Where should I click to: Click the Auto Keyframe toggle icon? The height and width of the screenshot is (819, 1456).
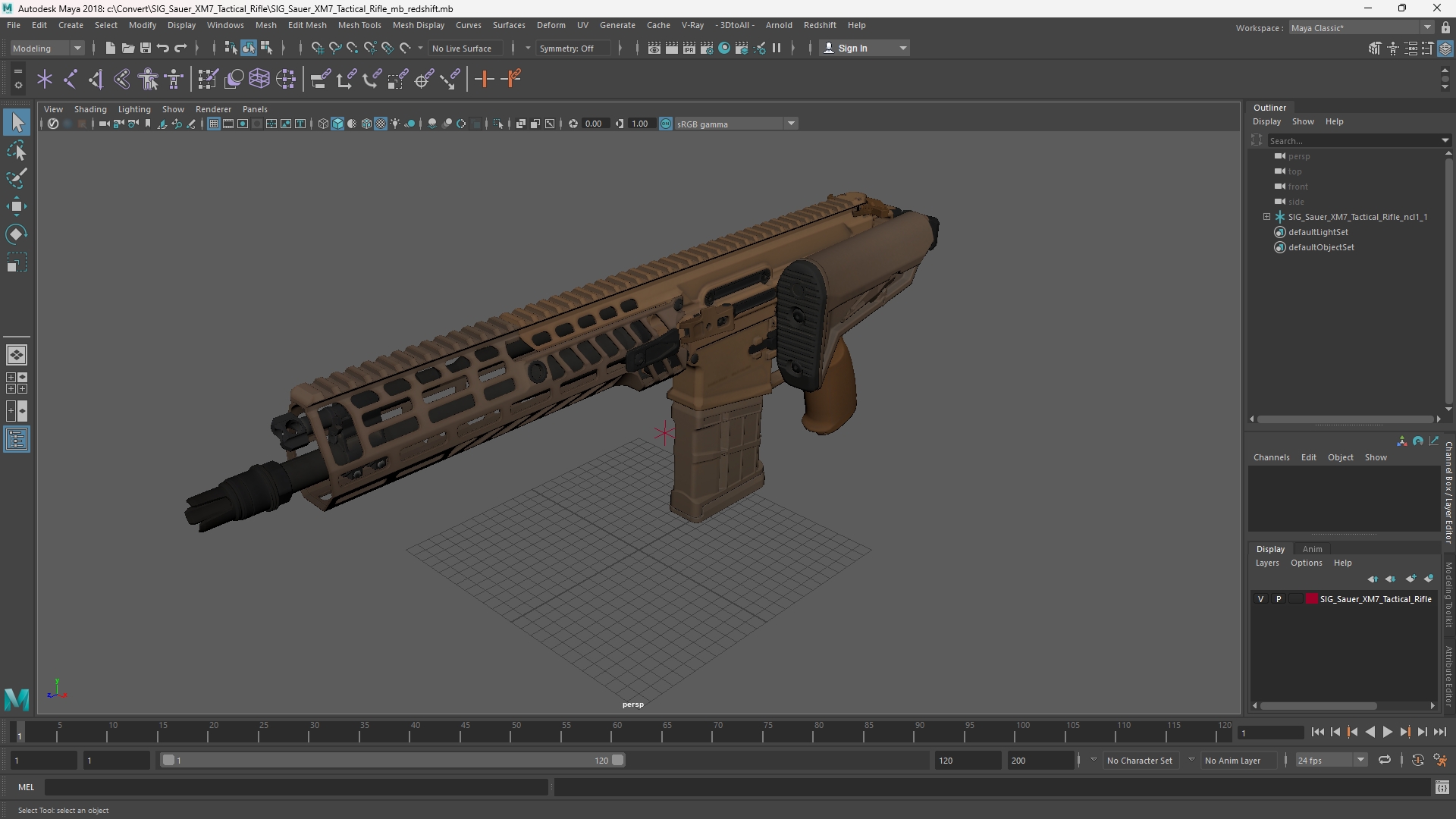click(x=1418, y=760)
